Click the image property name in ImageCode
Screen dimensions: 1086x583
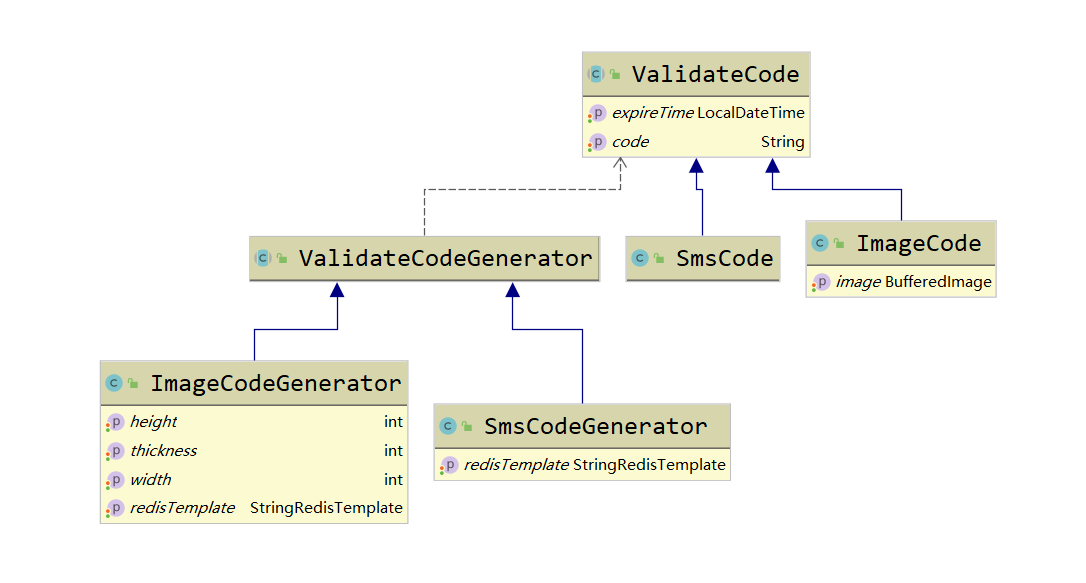coord(858,282)
